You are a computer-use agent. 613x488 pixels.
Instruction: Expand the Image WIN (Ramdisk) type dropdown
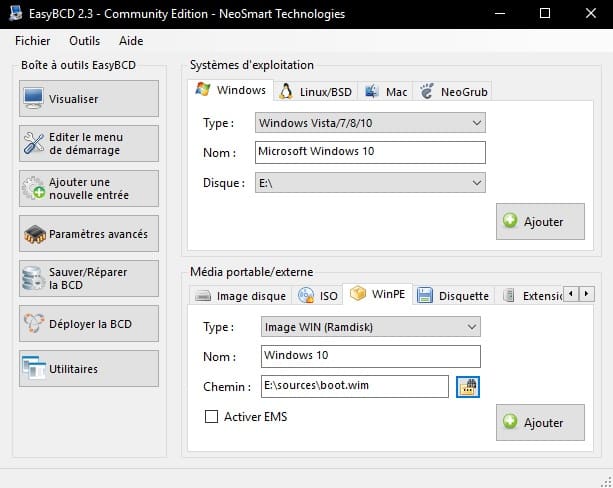[x=371, y=327]
